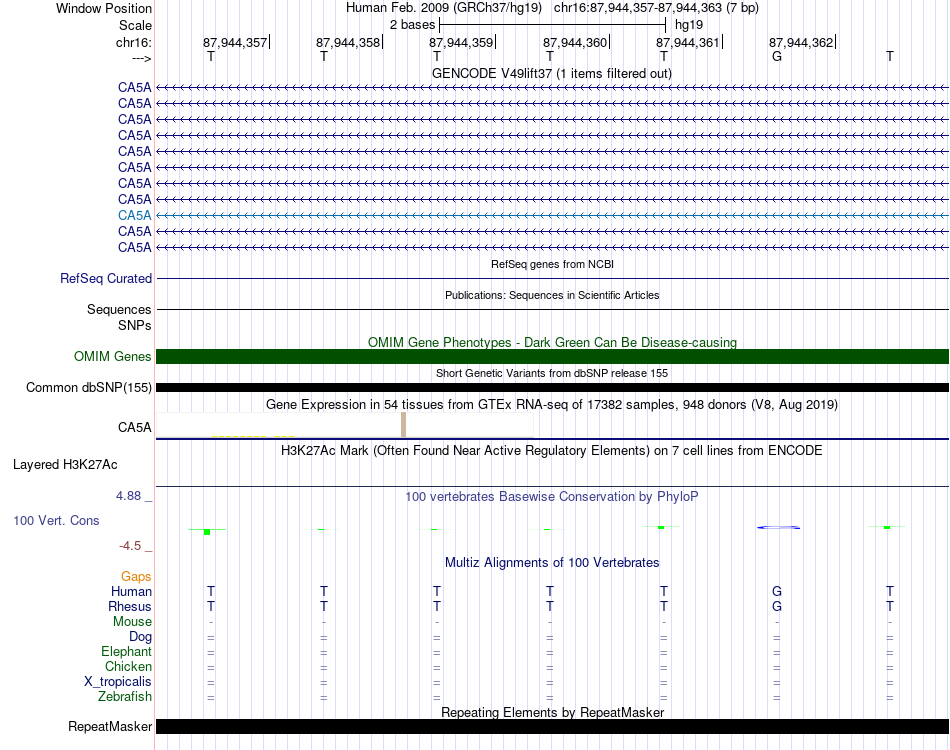Click the Window Position label
The height and width of the screenshot is (750, 950).
point(104,8)
